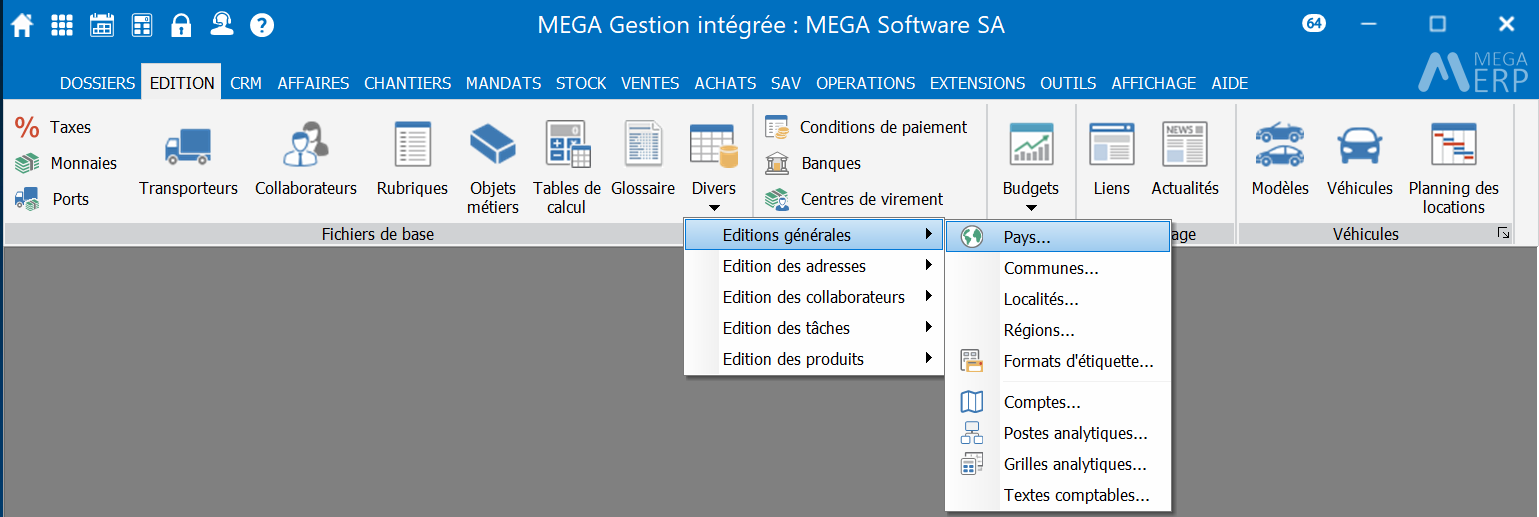Select Pays... in the submenu

click(1027, 237)
